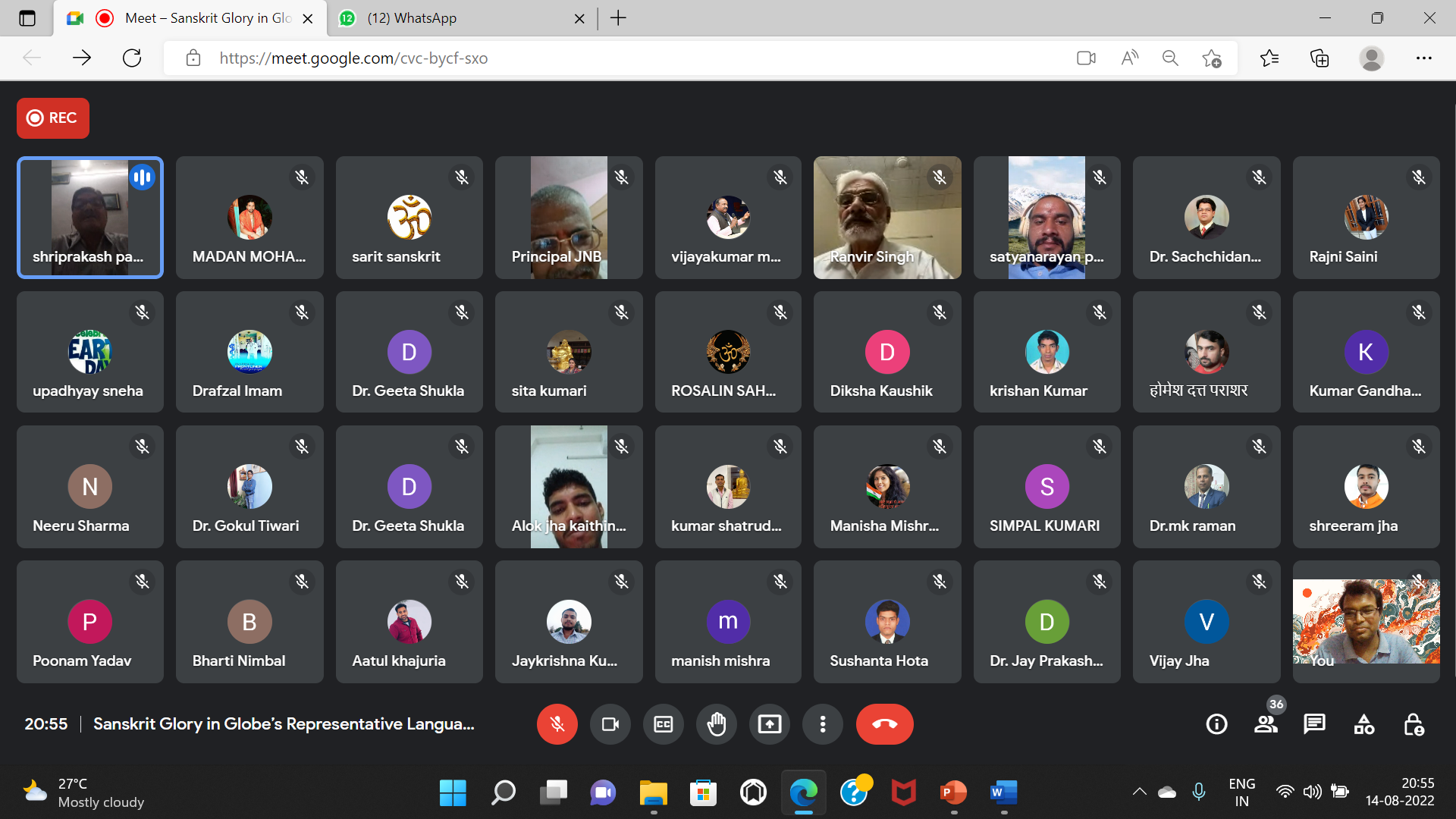The height and width of the screenshot is (819, 1456).
Task: Open more options three-dot menu
Action: [822, 724]
